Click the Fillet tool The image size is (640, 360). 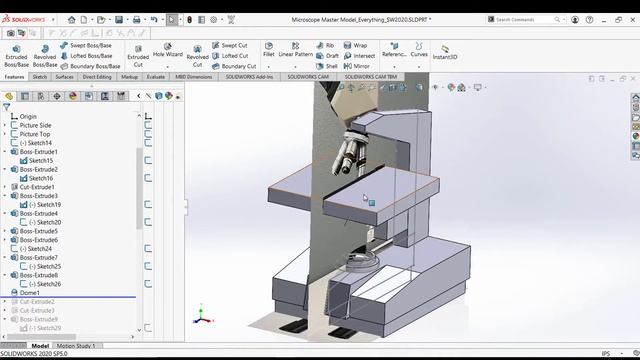[269, 49]
